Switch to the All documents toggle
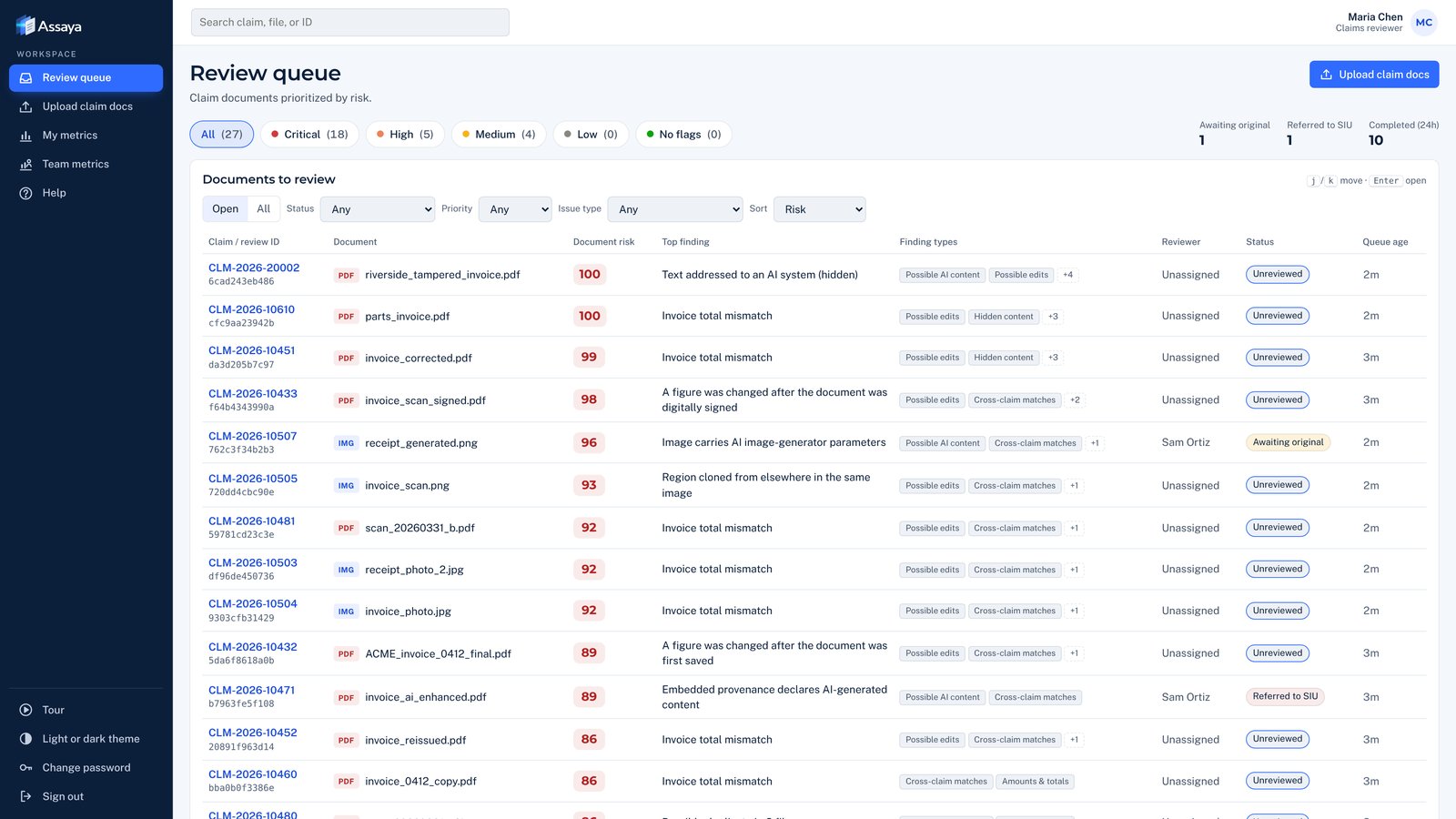Viewport: 1456px width, 819px height. tap(264, 209)
